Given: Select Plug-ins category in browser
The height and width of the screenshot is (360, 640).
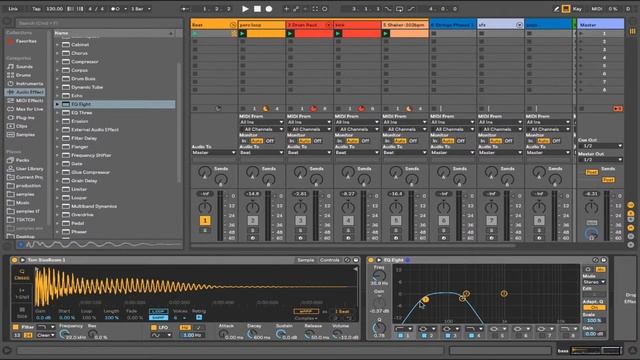Looking at the screenshot, I should [25, 118].
